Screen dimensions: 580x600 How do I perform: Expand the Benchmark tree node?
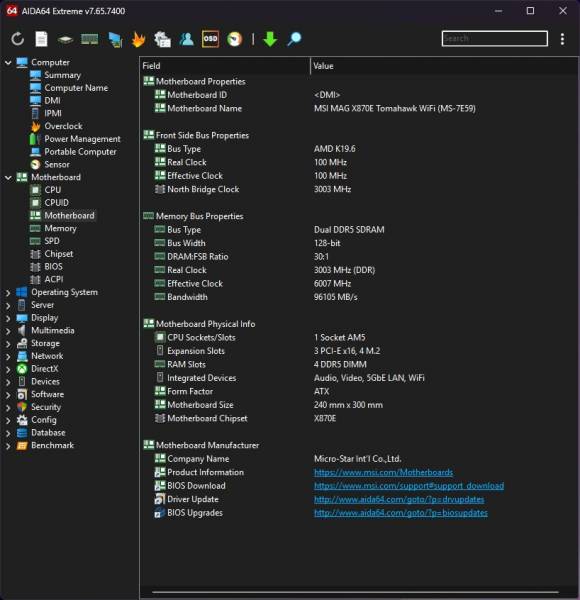(8, 446)
